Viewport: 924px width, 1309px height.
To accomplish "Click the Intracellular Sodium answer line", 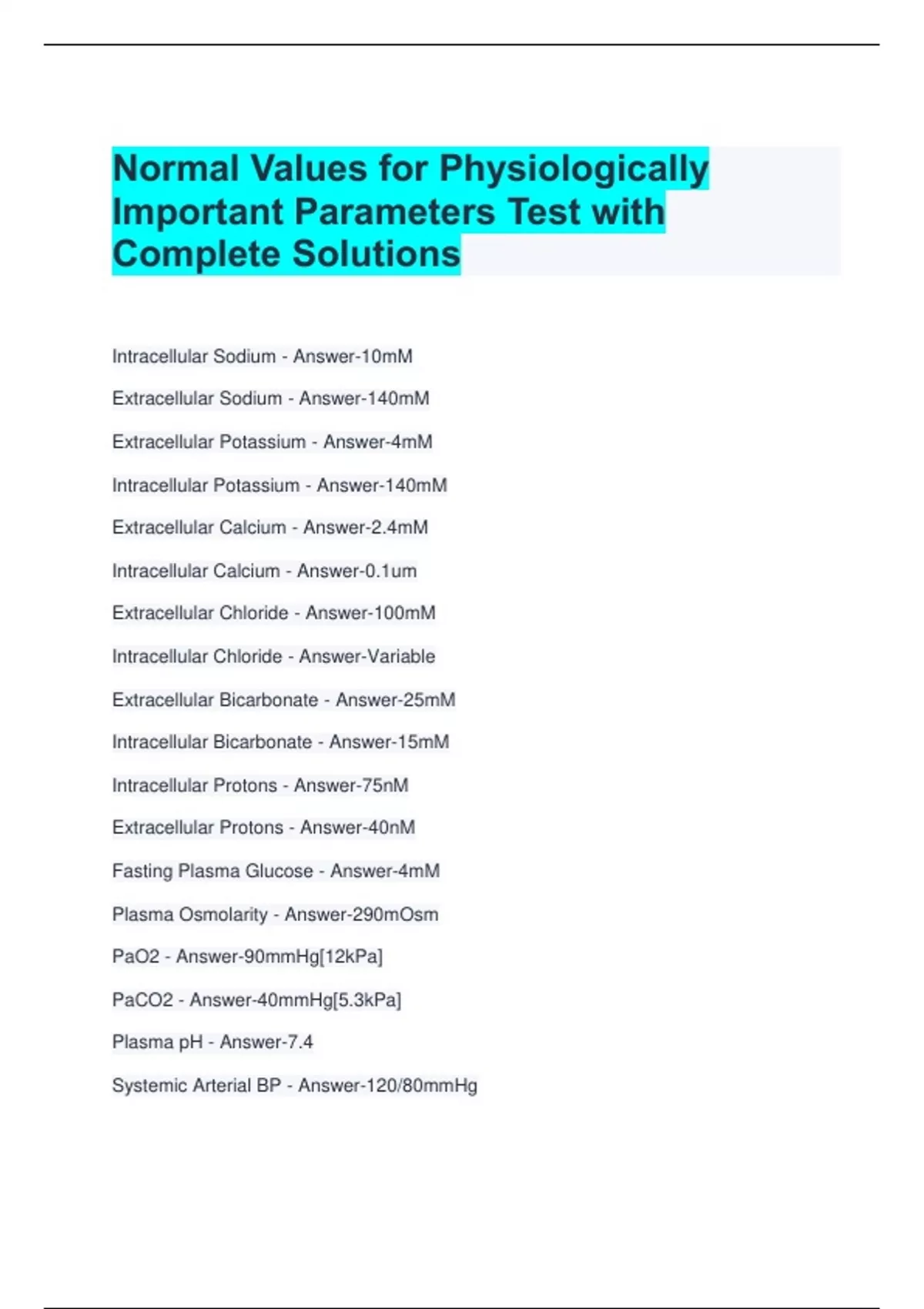I will (x=262, y=357).
